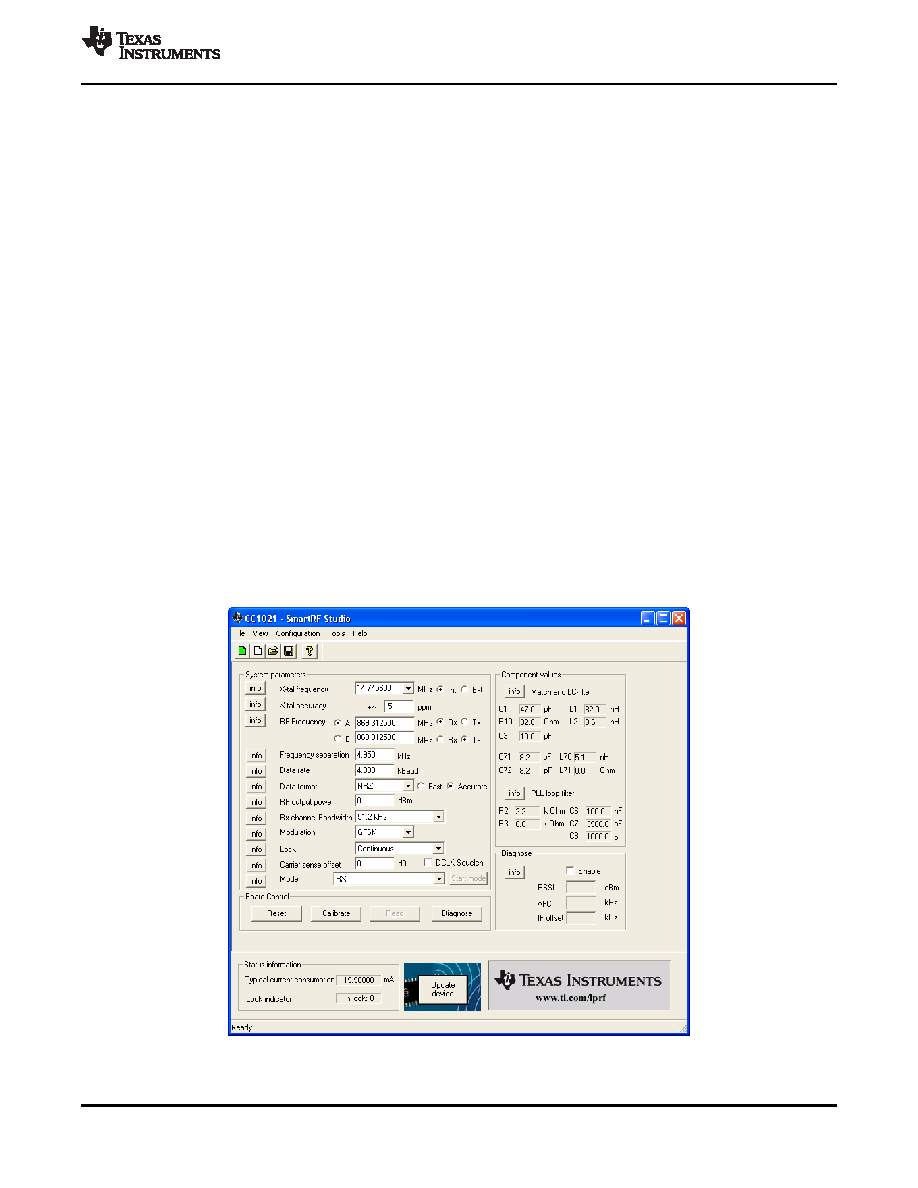Select Rx radio for frequency B

pyautogui.click(x=440, y=739)
